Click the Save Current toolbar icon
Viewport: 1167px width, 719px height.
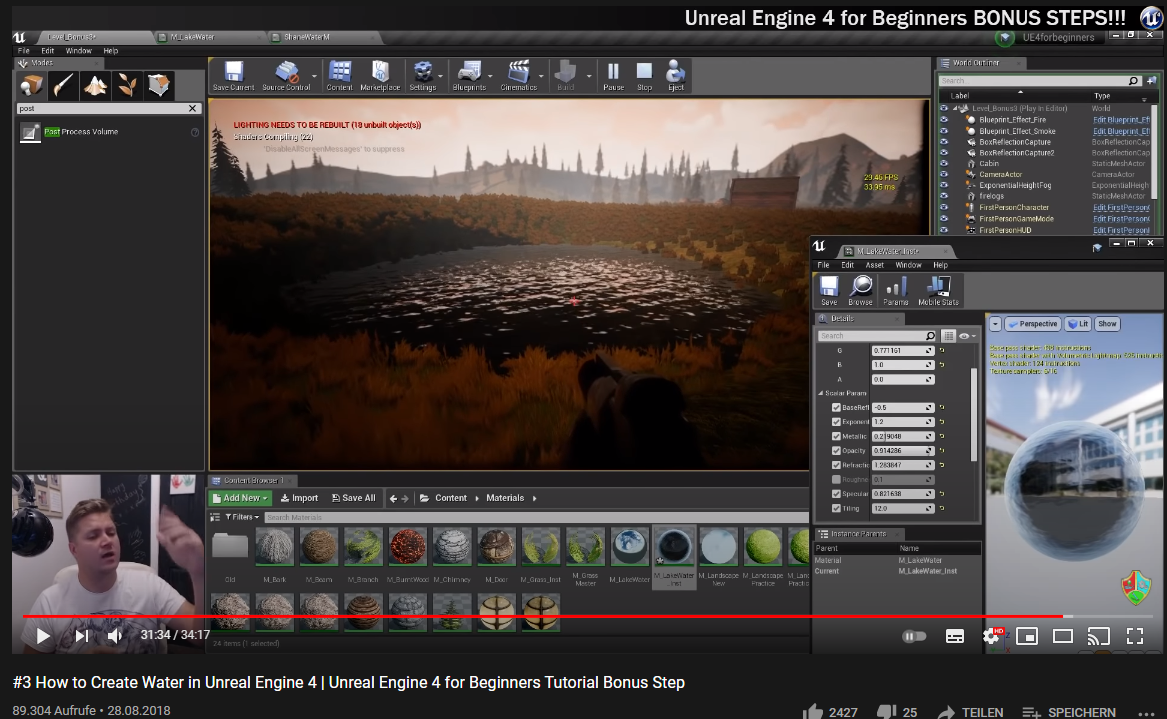point(233,75)
